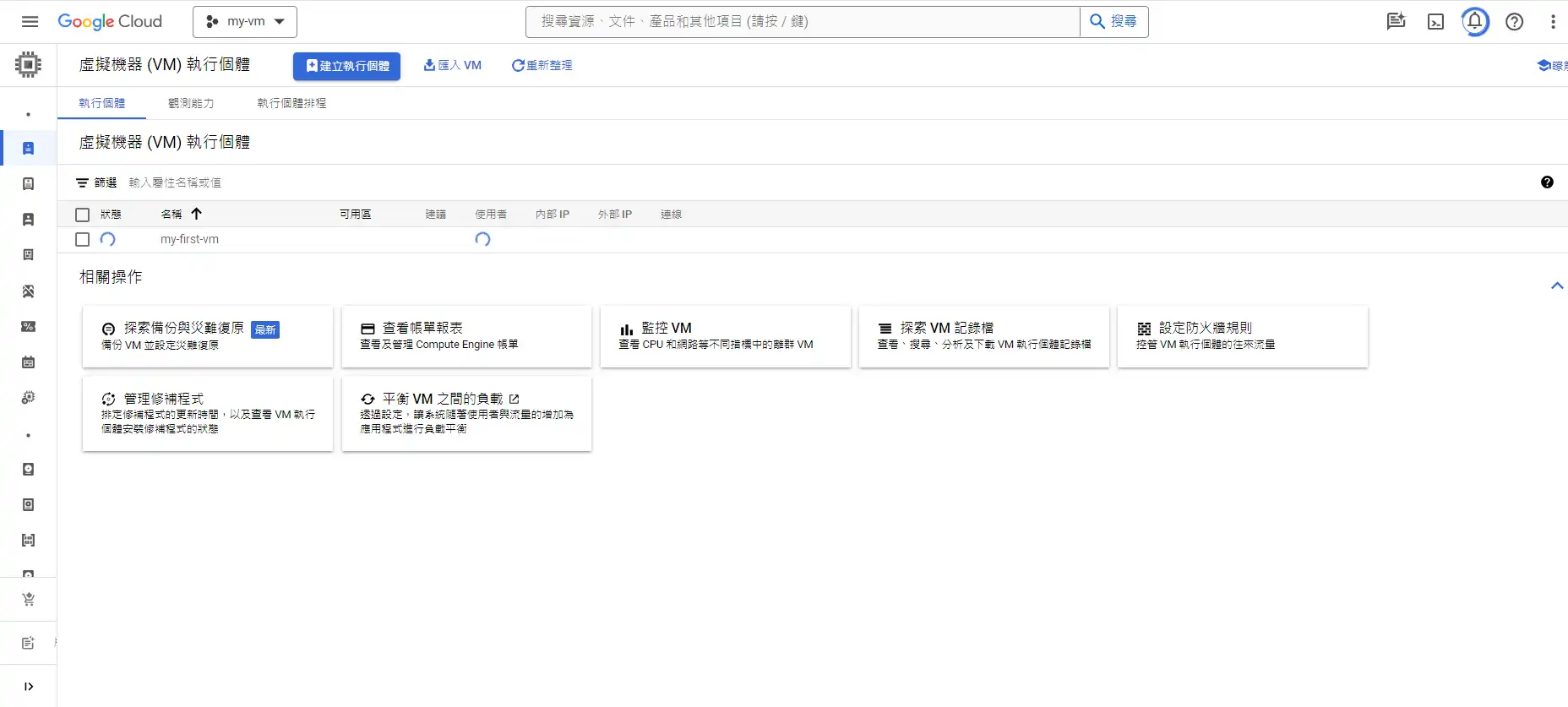Viewport: 1568px width, 707px height.
Task: Click the notifications bell icon
Action: (1475, 22)
